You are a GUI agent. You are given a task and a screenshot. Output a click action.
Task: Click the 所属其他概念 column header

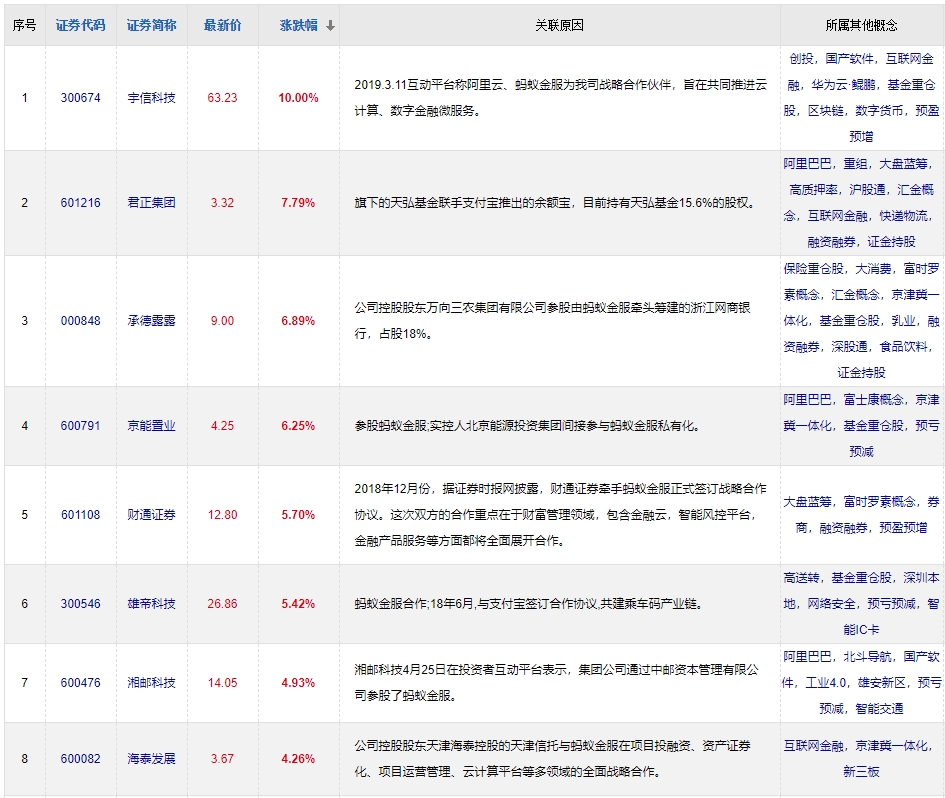click(x=861, y=25)
